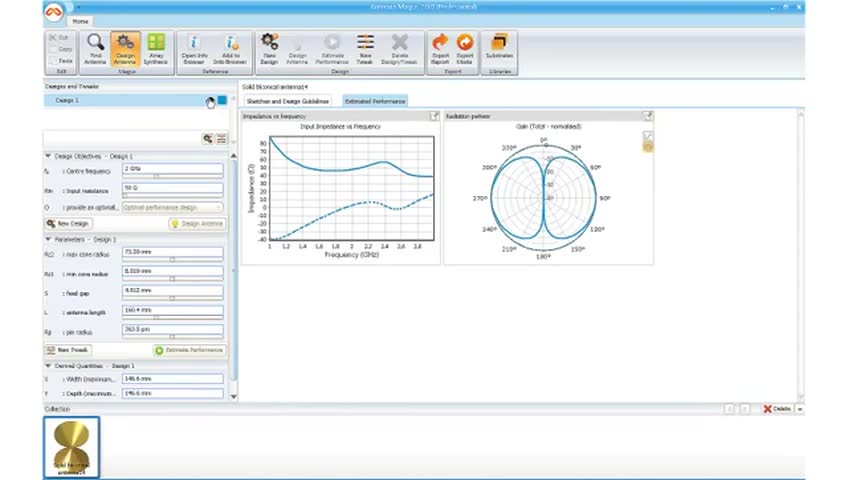The image size is (848, 480).
Task: Click the new tweak icon above Design Objectives
Action: [x=221, y=139]
